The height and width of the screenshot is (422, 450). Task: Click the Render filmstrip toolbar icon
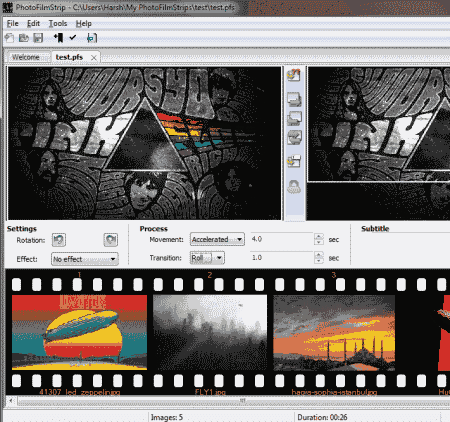92,38
